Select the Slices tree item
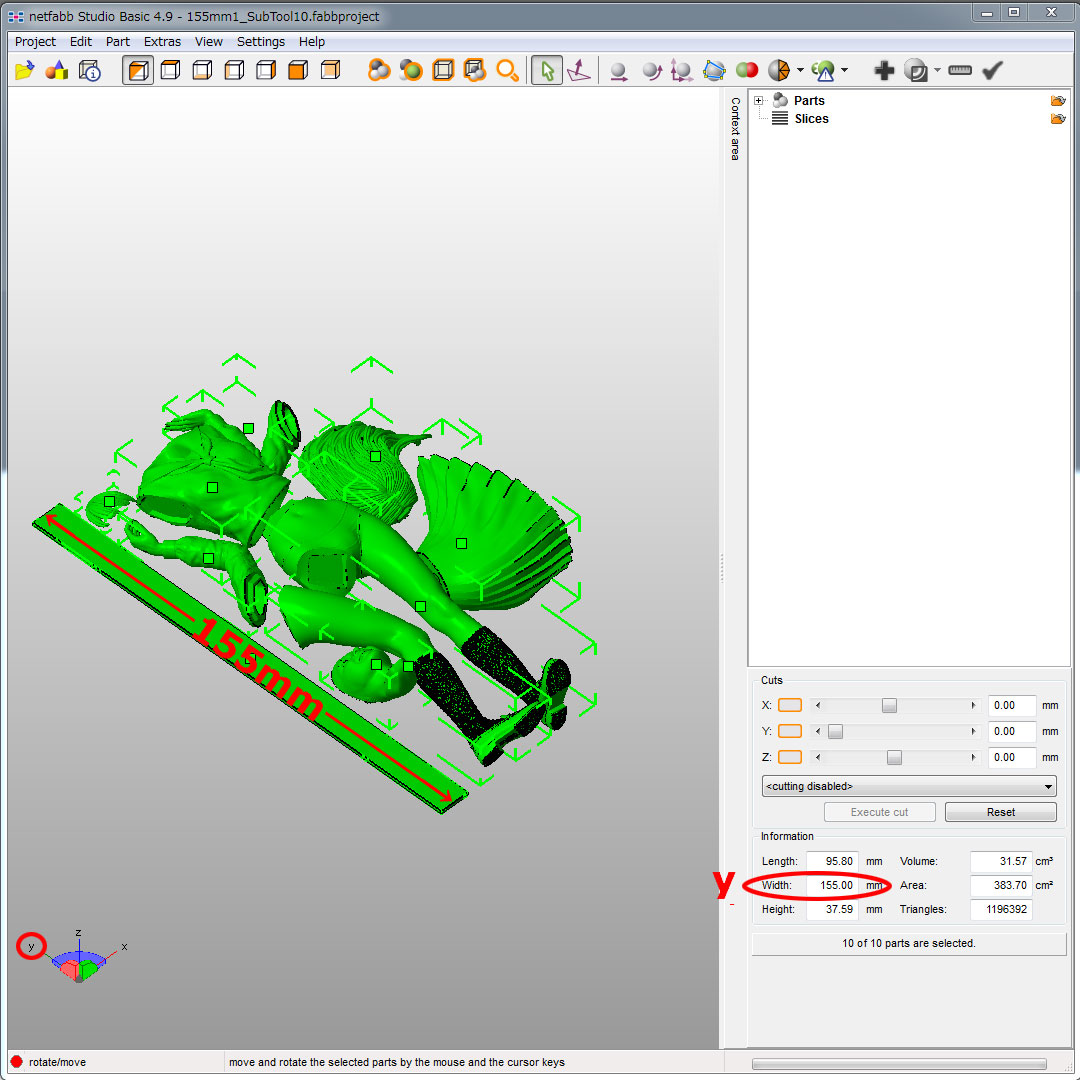 [811, 118]
